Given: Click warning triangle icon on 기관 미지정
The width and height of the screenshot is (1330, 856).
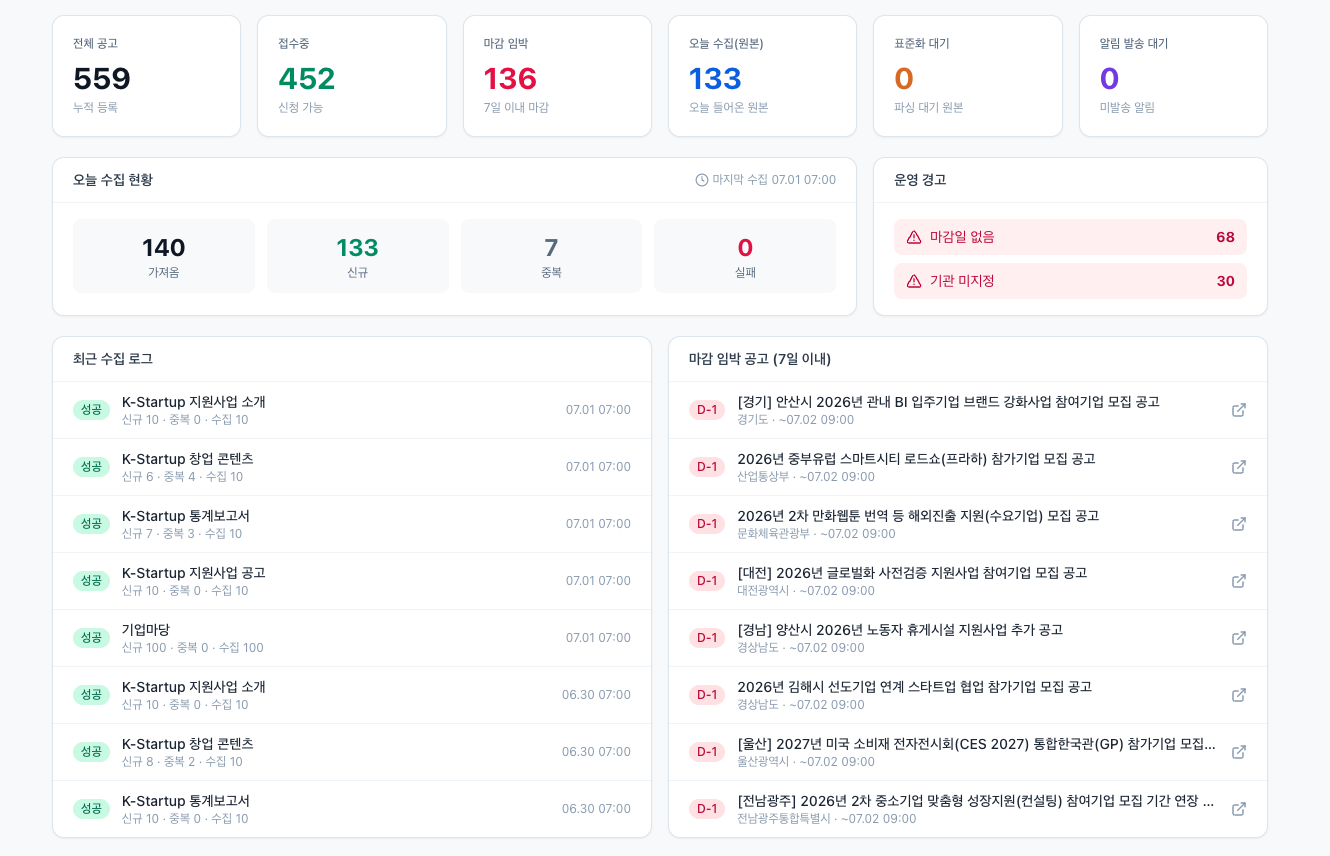Looking at the screenshot, I should tap(913, 281).
